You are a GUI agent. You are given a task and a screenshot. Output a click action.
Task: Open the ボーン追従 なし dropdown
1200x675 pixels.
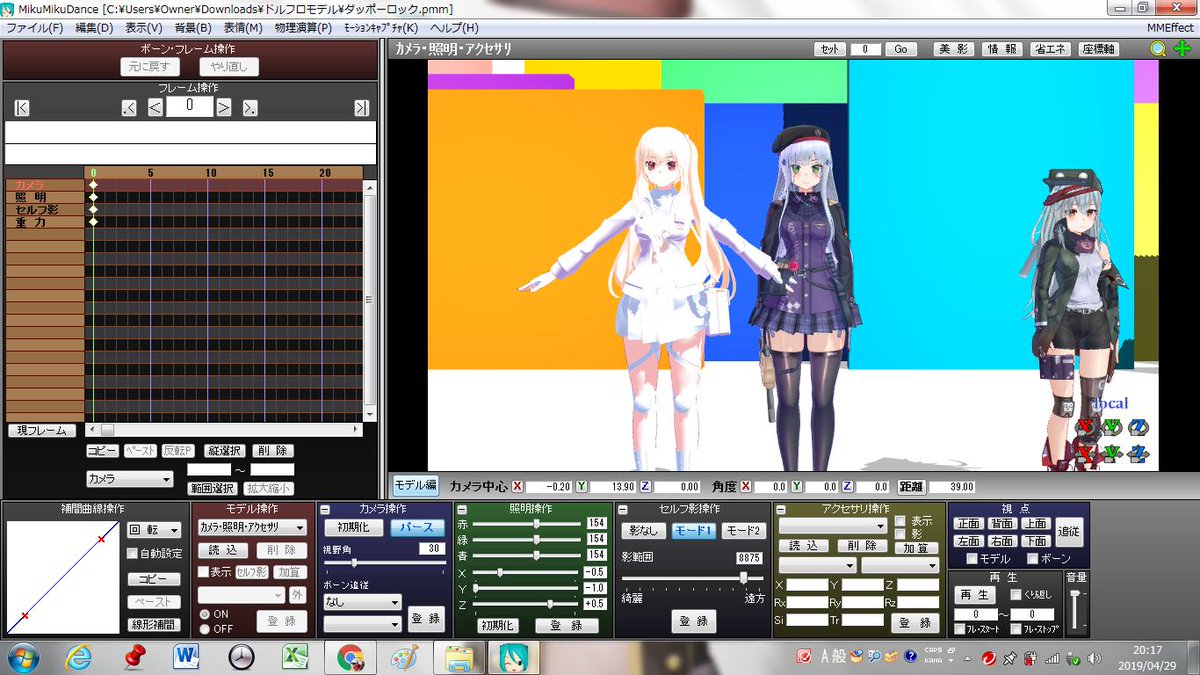(x=362, y=602)
